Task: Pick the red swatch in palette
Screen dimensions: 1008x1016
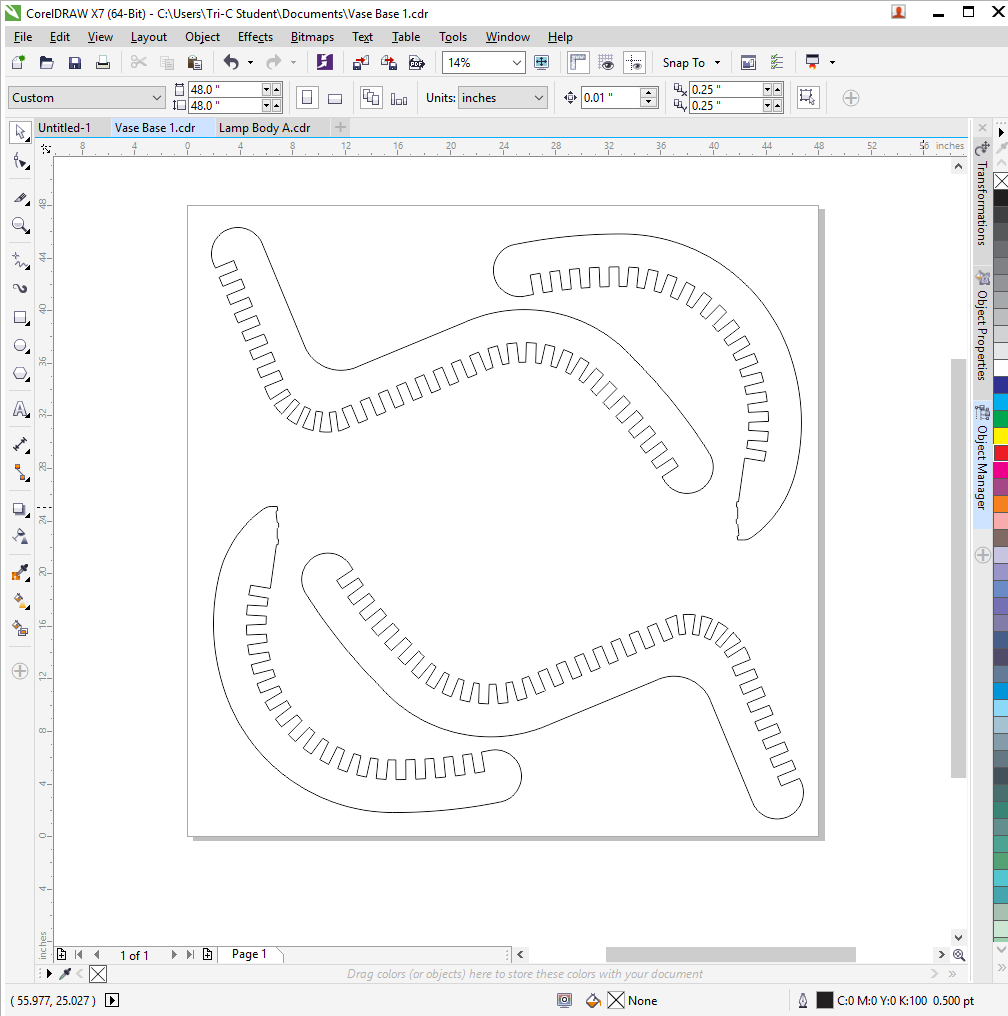Action: (x=1001, y=453)
